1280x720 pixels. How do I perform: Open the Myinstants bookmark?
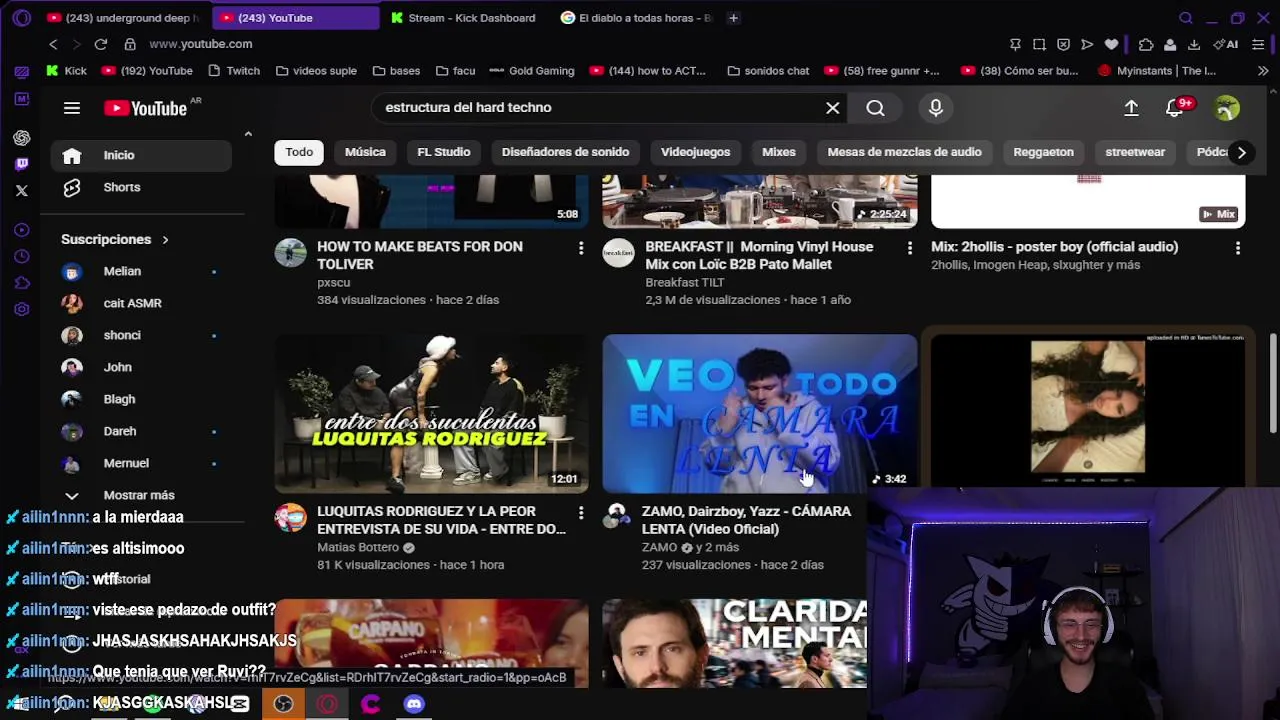tap(1157, 71)
